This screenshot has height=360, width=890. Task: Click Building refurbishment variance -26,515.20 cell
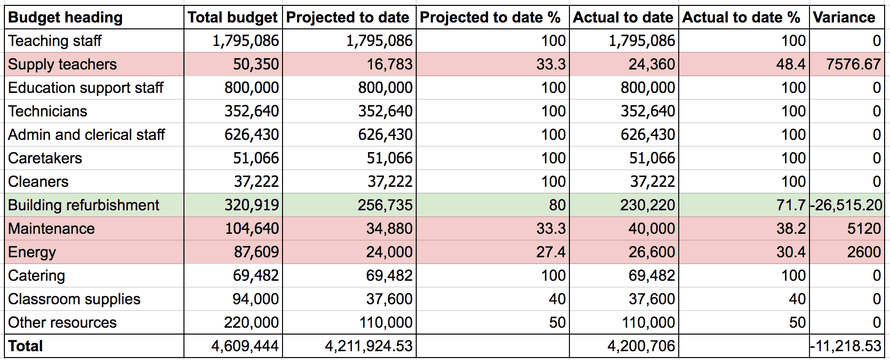[847, 205]
